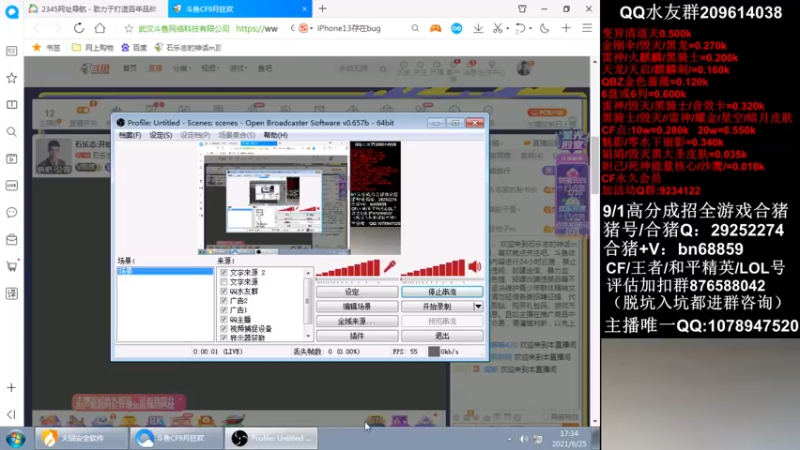800x450 pixels.
Task: Open favorites star in the left sidebar
Action: (11, 78)
